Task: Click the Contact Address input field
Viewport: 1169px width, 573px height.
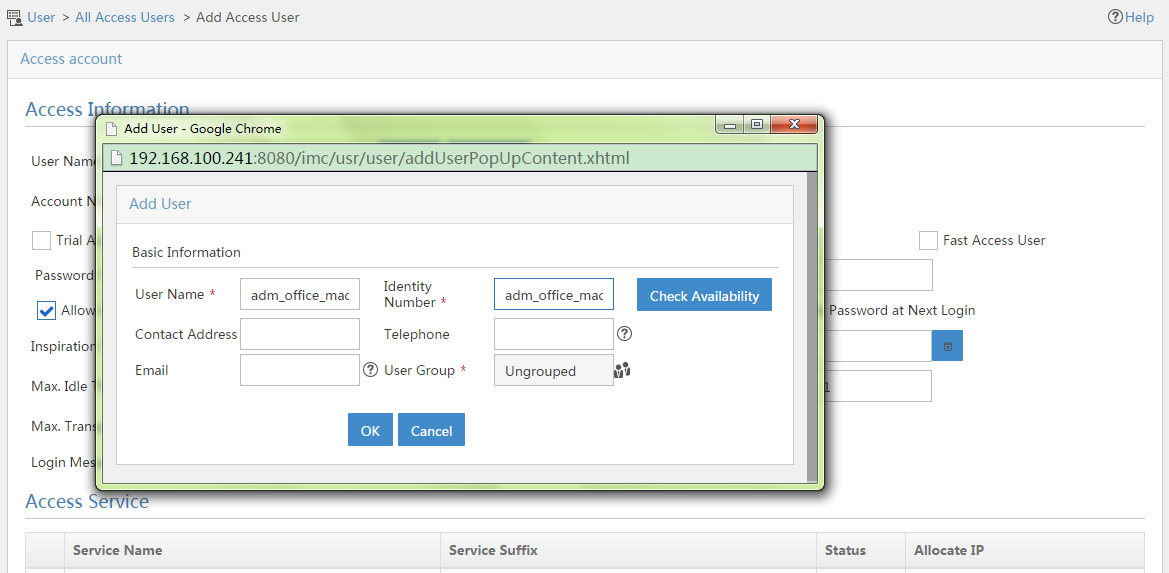Action: tap(300, 334)
